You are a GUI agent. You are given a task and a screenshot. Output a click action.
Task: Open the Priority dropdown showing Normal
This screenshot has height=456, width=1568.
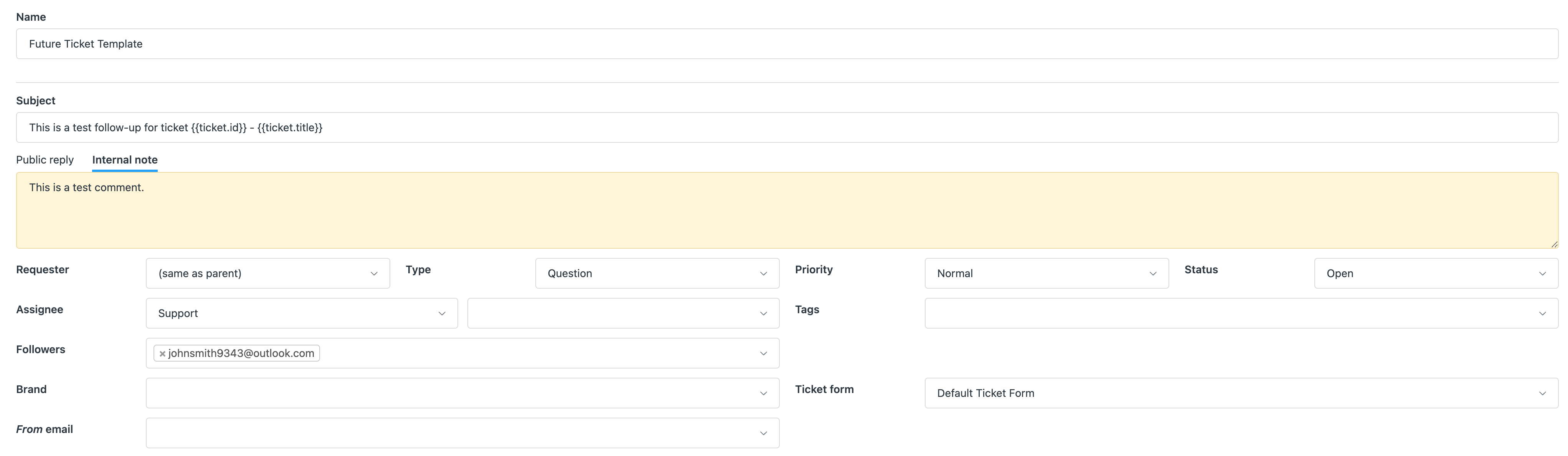click(x=1046, y=273)
